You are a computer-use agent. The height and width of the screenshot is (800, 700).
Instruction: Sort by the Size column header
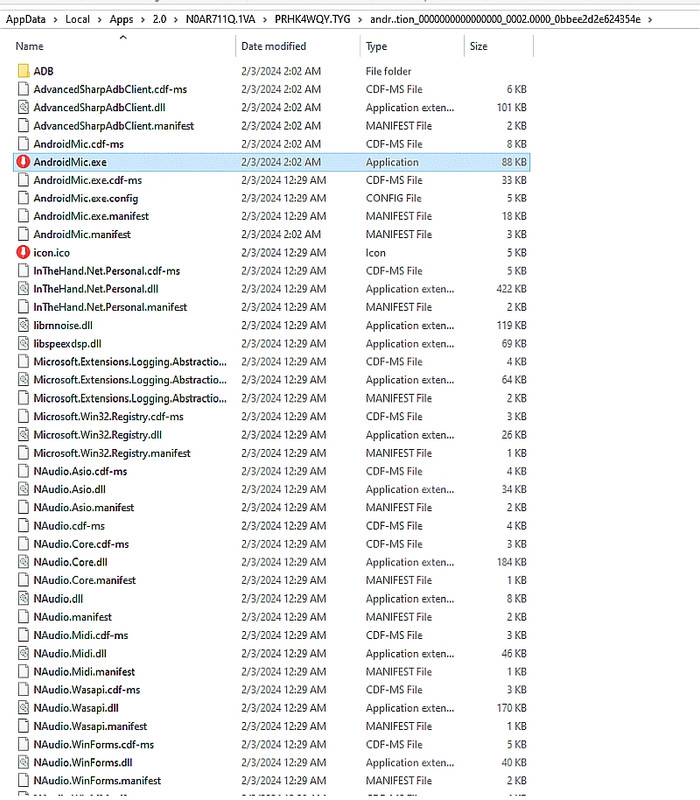point(478,46)
